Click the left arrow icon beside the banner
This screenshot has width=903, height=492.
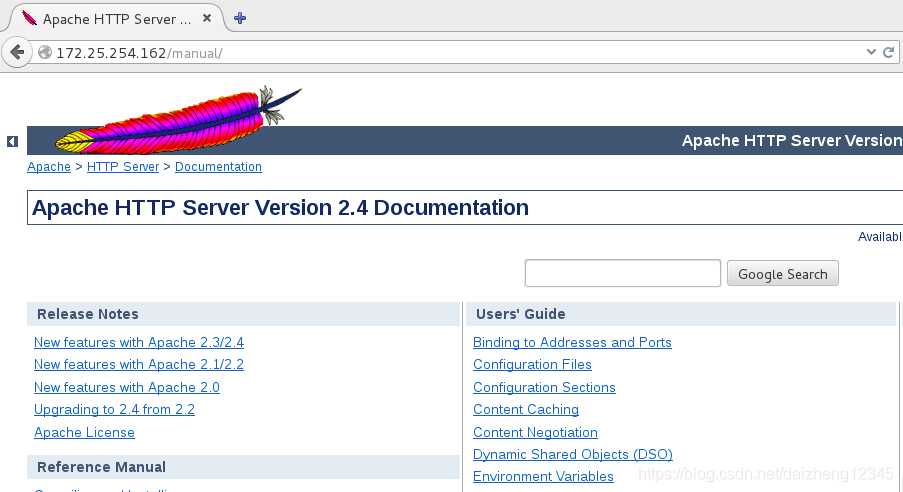point(12,141)
